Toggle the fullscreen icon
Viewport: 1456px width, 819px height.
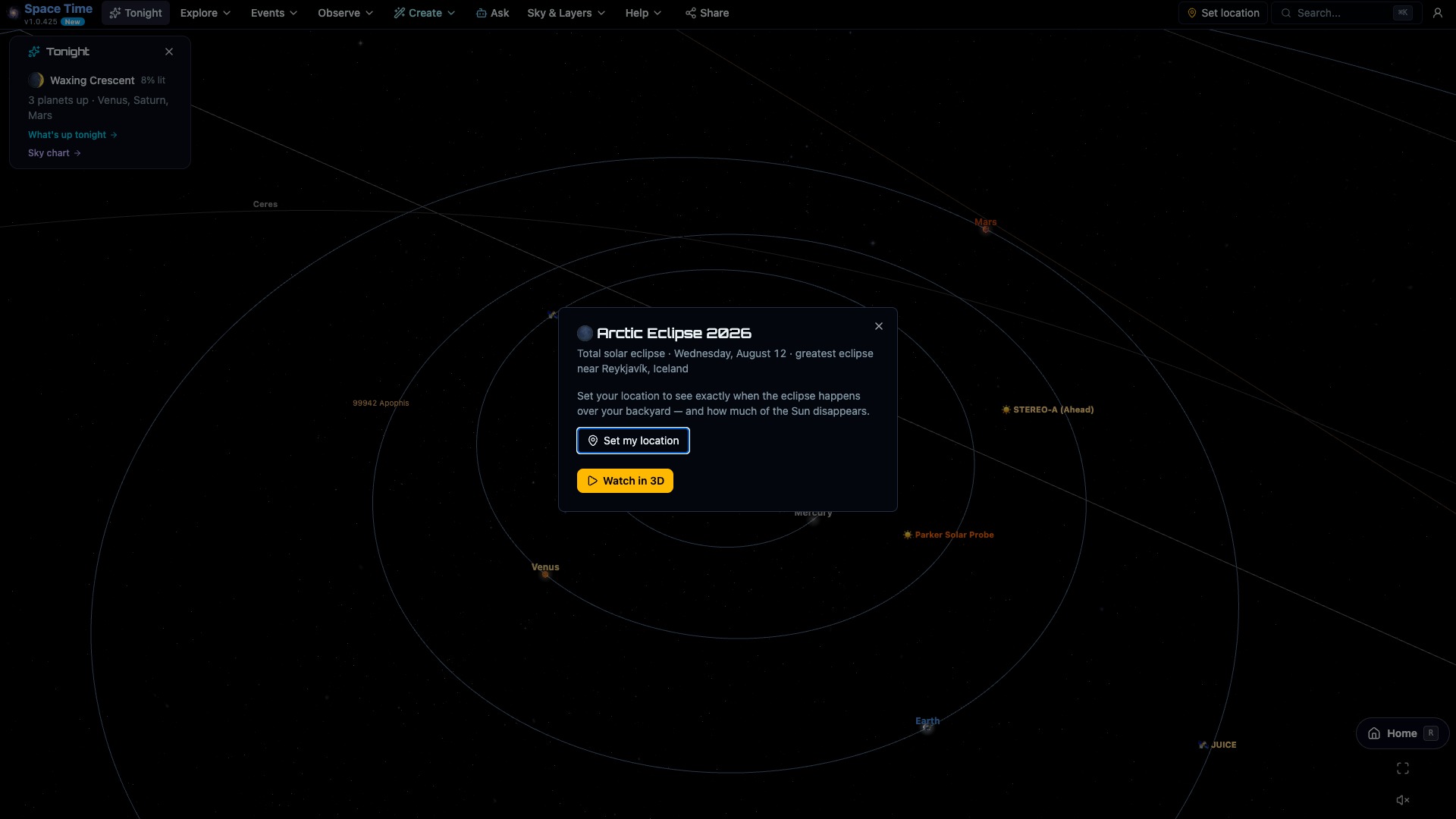(x=1403, y=768)
